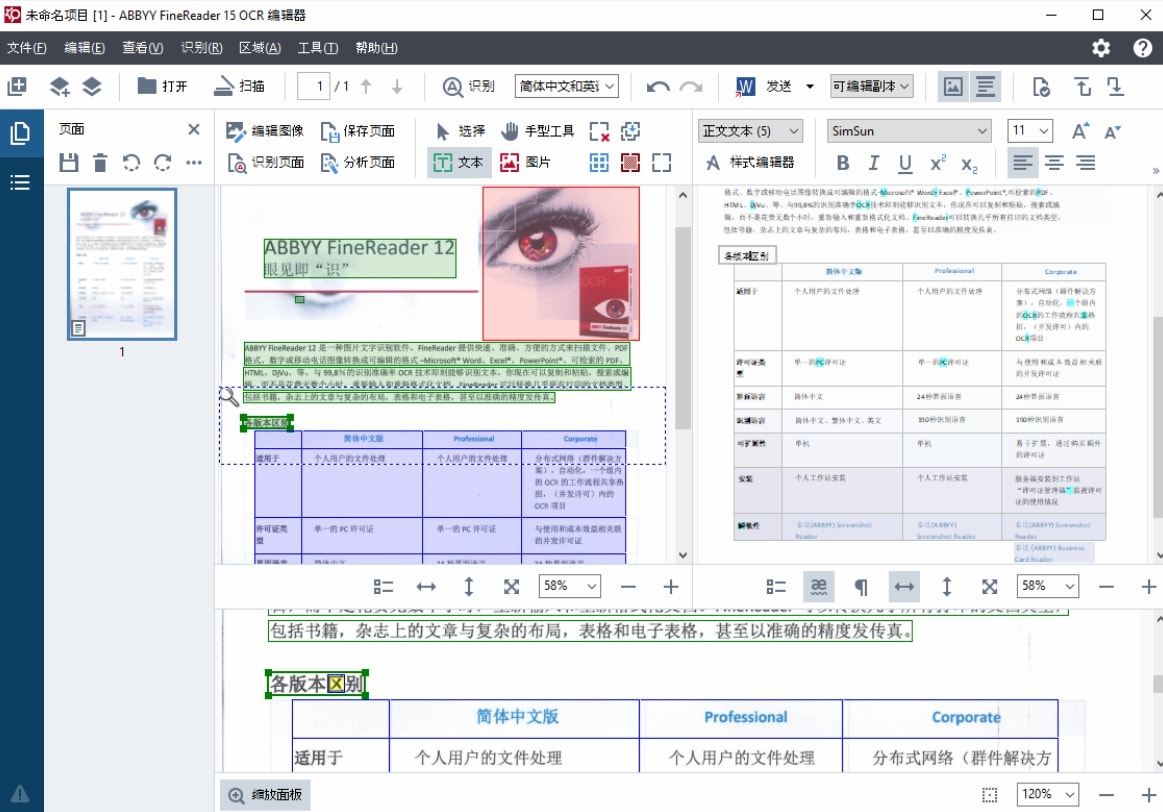Increase font size icon
The image size is (1163, 812).
(x=1081, y=131)
